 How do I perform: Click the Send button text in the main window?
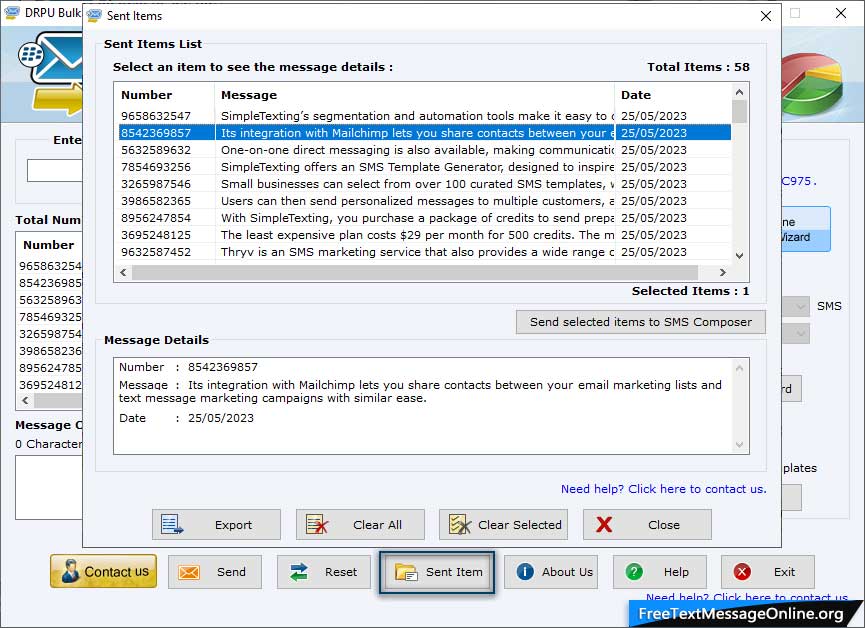(x=231, y=572)
